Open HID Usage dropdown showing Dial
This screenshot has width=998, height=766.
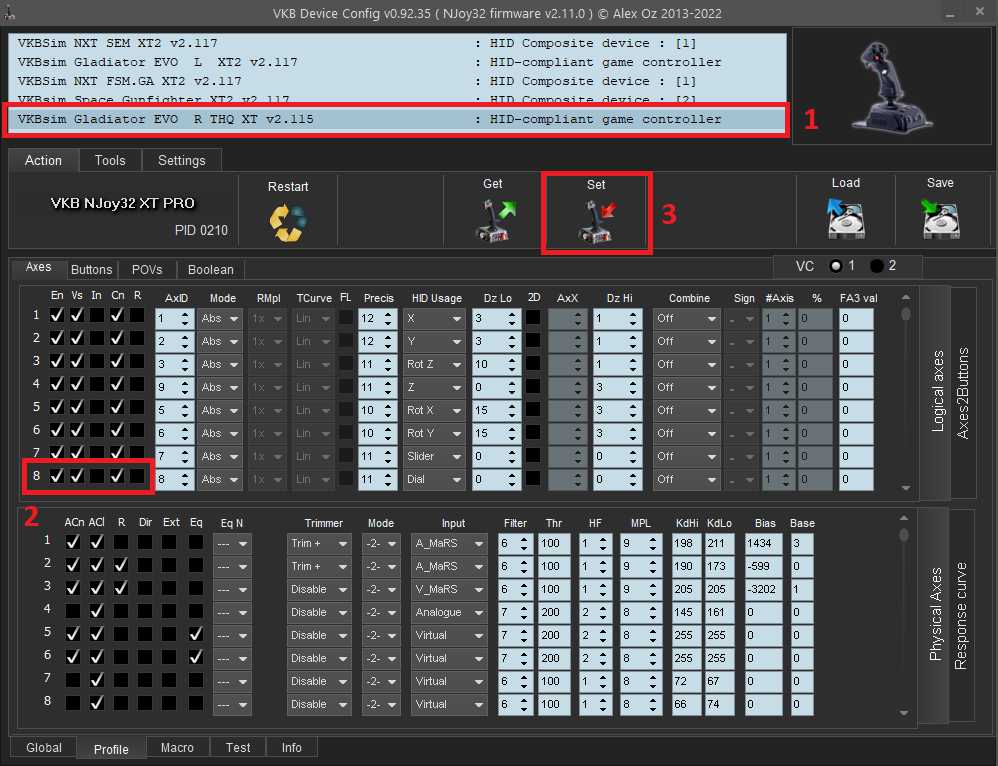point(433,479)
